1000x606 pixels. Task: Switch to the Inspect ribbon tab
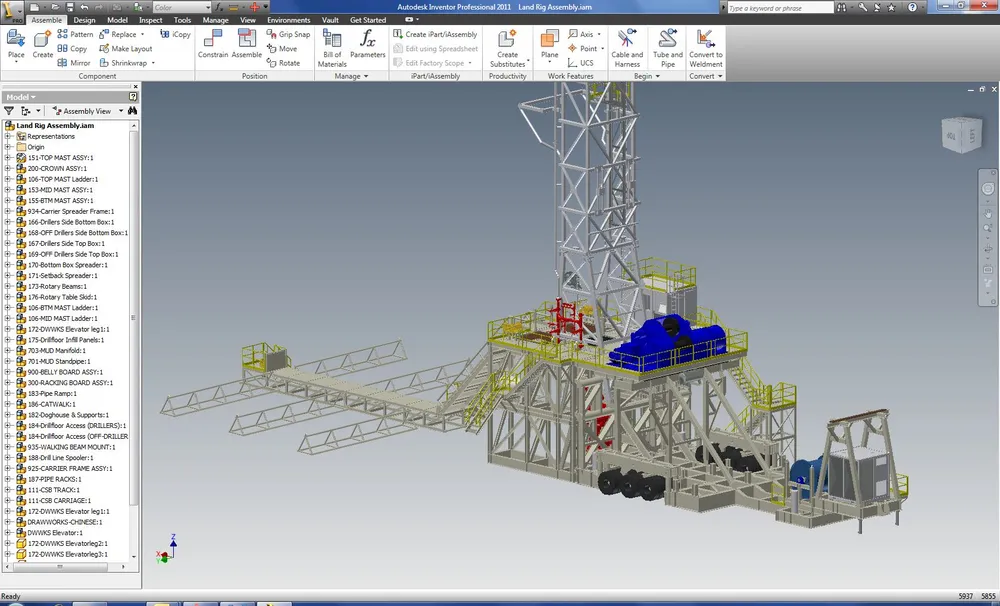(x=151, y=20)
